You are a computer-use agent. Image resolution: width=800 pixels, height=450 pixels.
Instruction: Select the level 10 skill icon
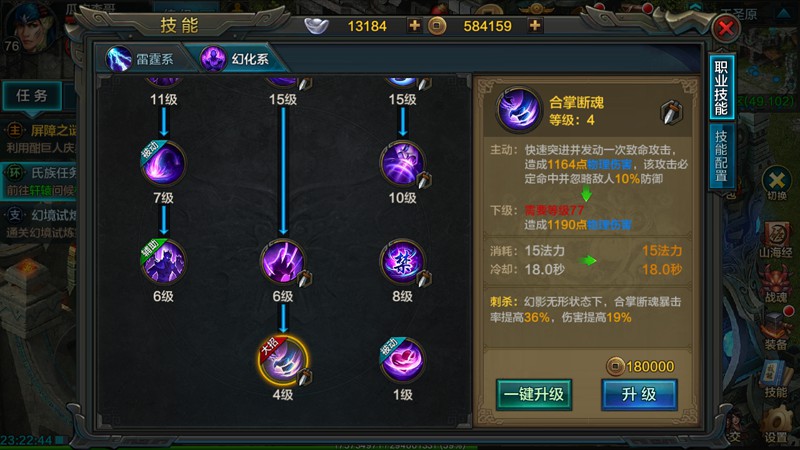pyautogui.click(x=402, y=163)
